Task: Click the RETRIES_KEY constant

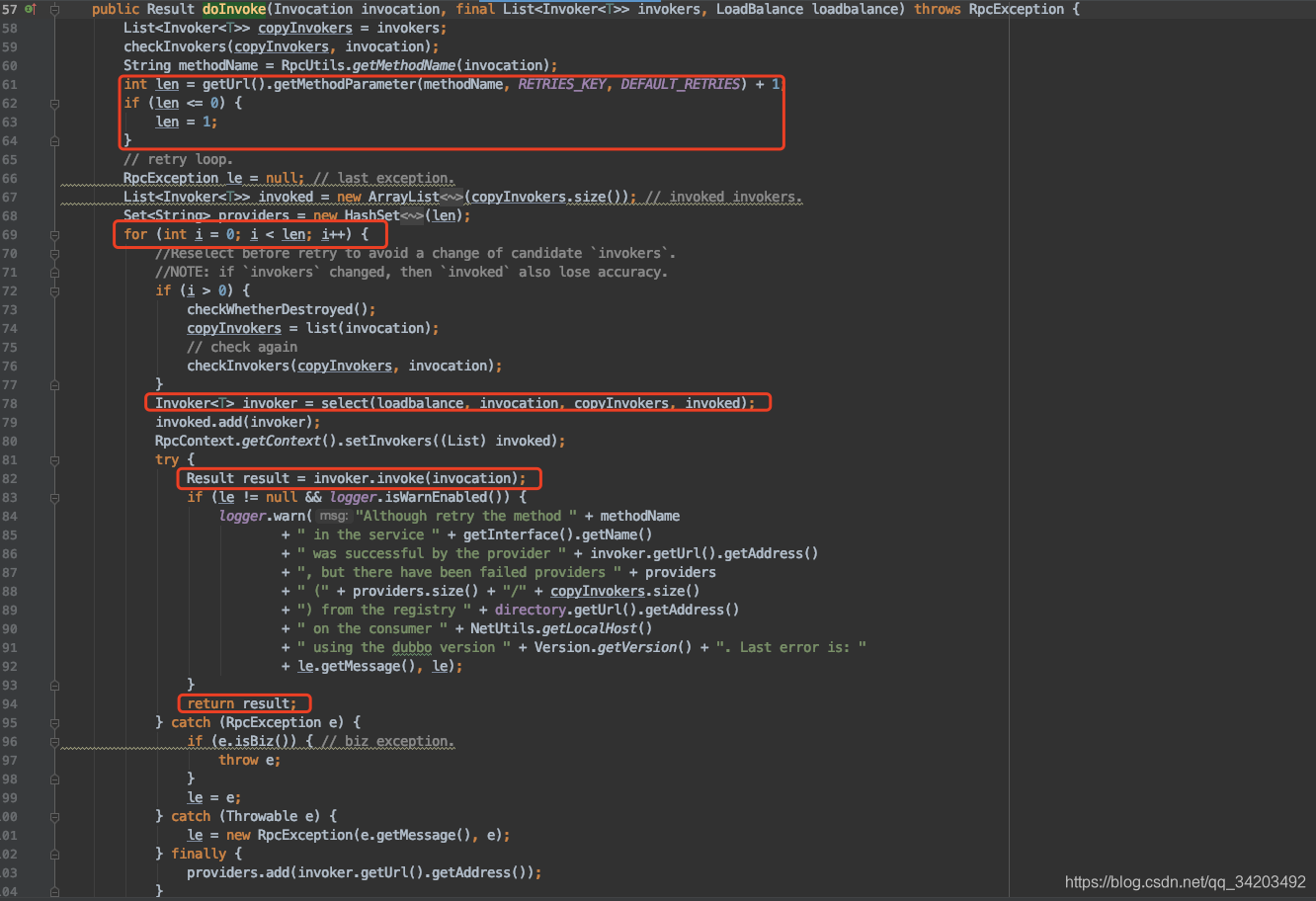Action: tap(561, 84)
